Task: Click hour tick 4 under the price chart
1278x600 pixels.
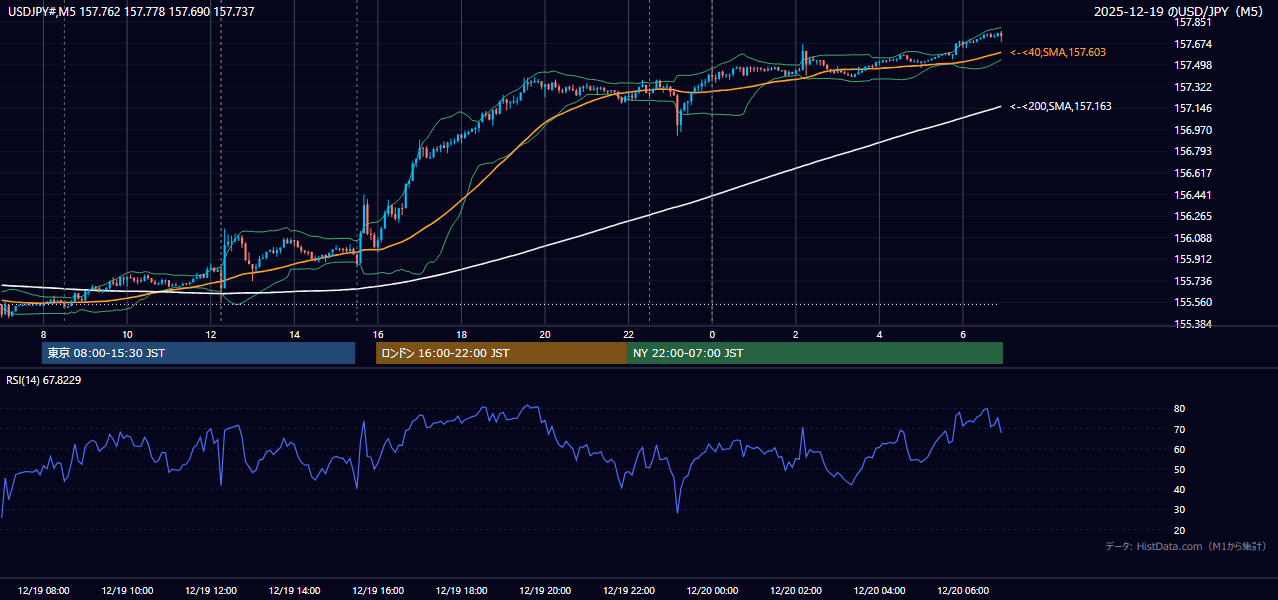Action: click(879, 334)
